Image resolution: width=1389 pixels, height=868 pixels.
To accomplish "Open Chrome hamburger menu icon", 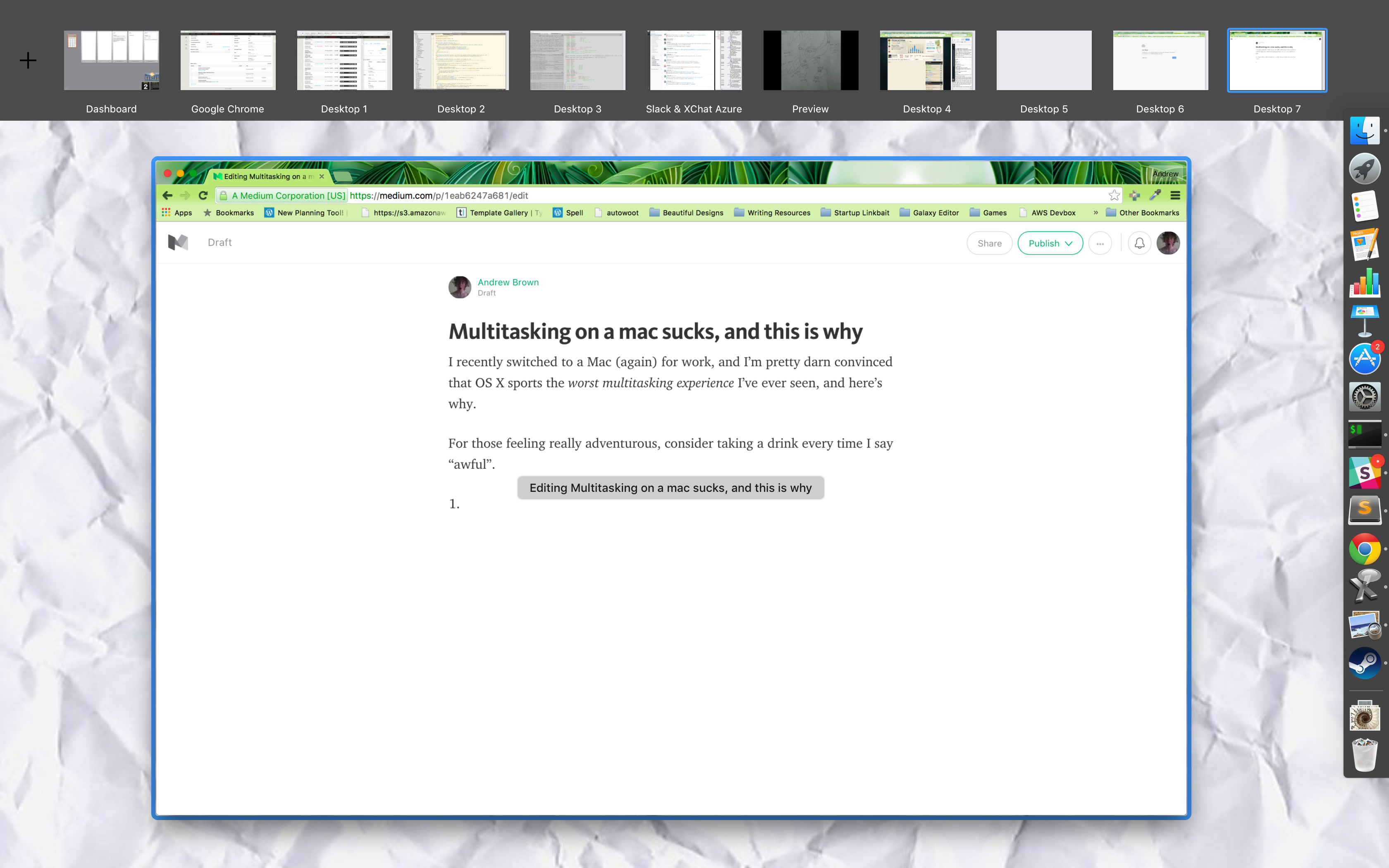I will coord(1175,195).
